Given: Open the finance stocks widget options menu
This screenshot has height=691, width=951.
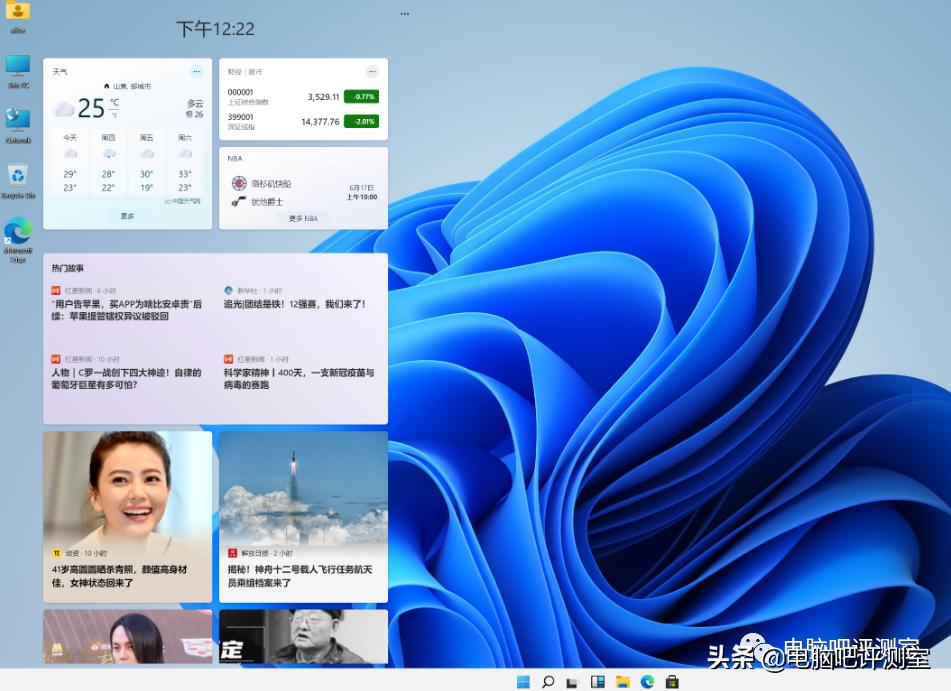Looking at the screenshot, I should [x=371, y=71].
